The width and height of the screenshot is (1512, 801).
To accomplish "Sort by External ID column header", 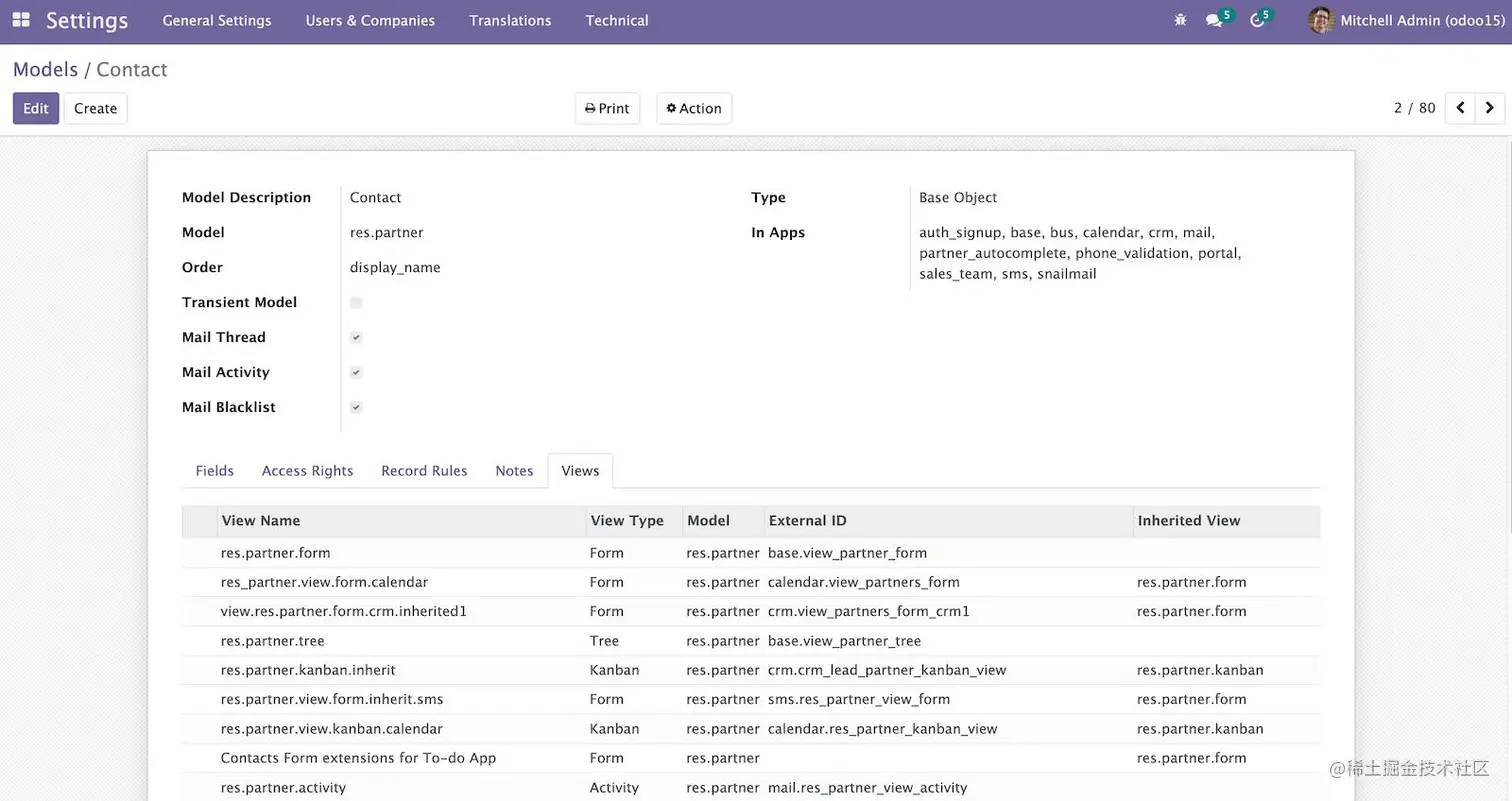I will 949,521.
